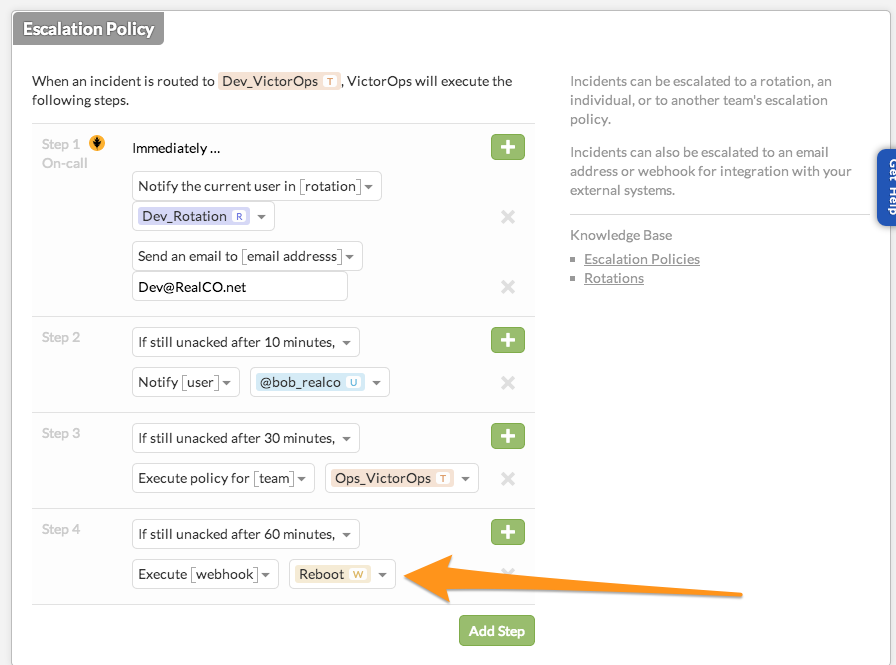Open the Get Help side tab
The width and height of the screenshot is (896, 665).
(886, 187)
